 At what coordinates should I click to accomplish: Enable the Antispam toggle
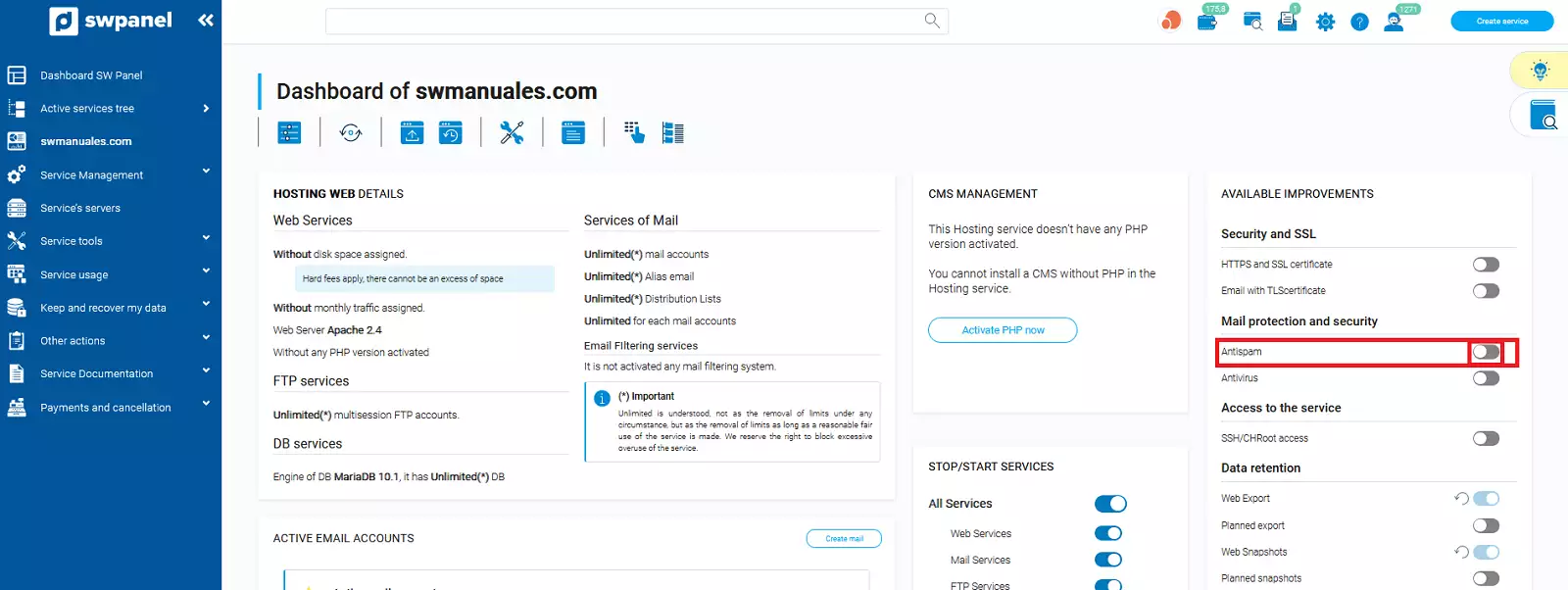pyautogui.click(x=1486, y=352)
